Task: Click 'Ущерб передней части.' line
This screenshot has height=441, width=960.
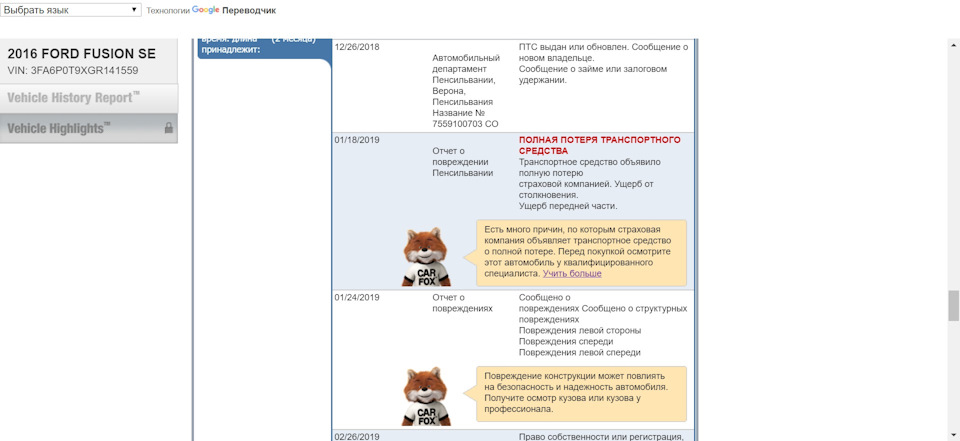Action: pyautogui.click(x=568, y=206)
